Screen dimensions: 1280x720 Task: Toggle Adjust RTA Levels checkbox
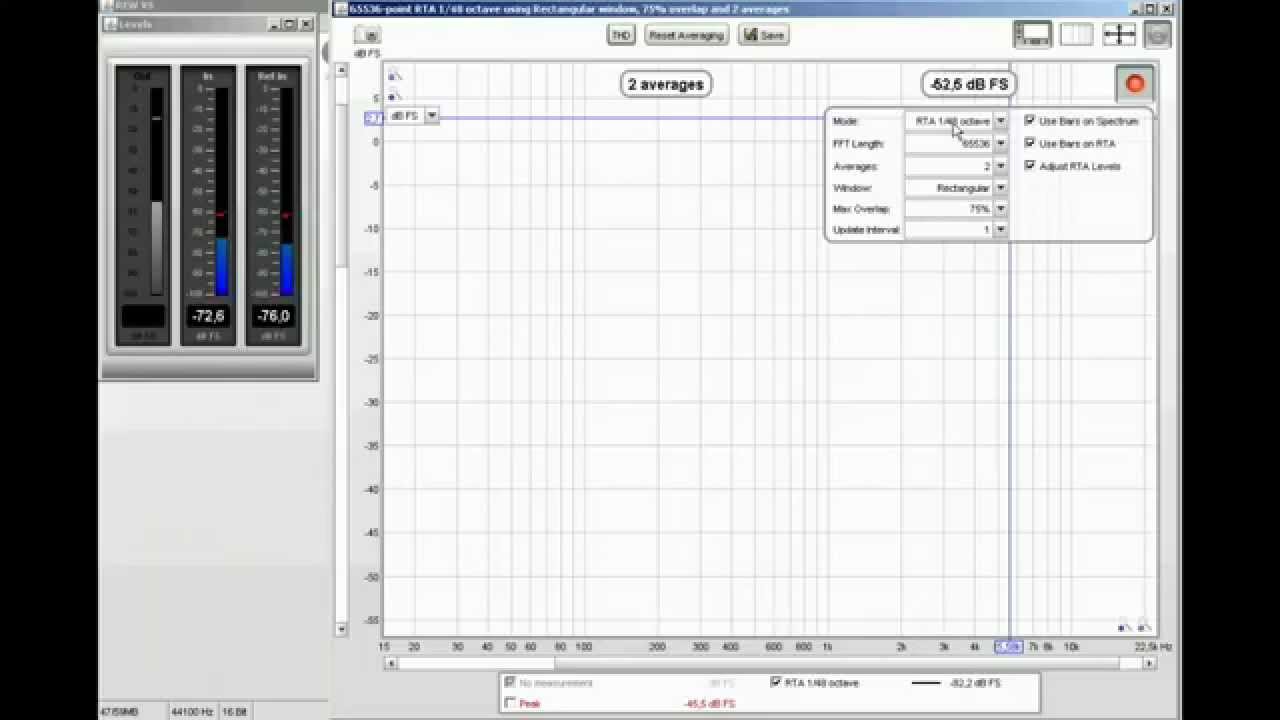(1030, 166)
